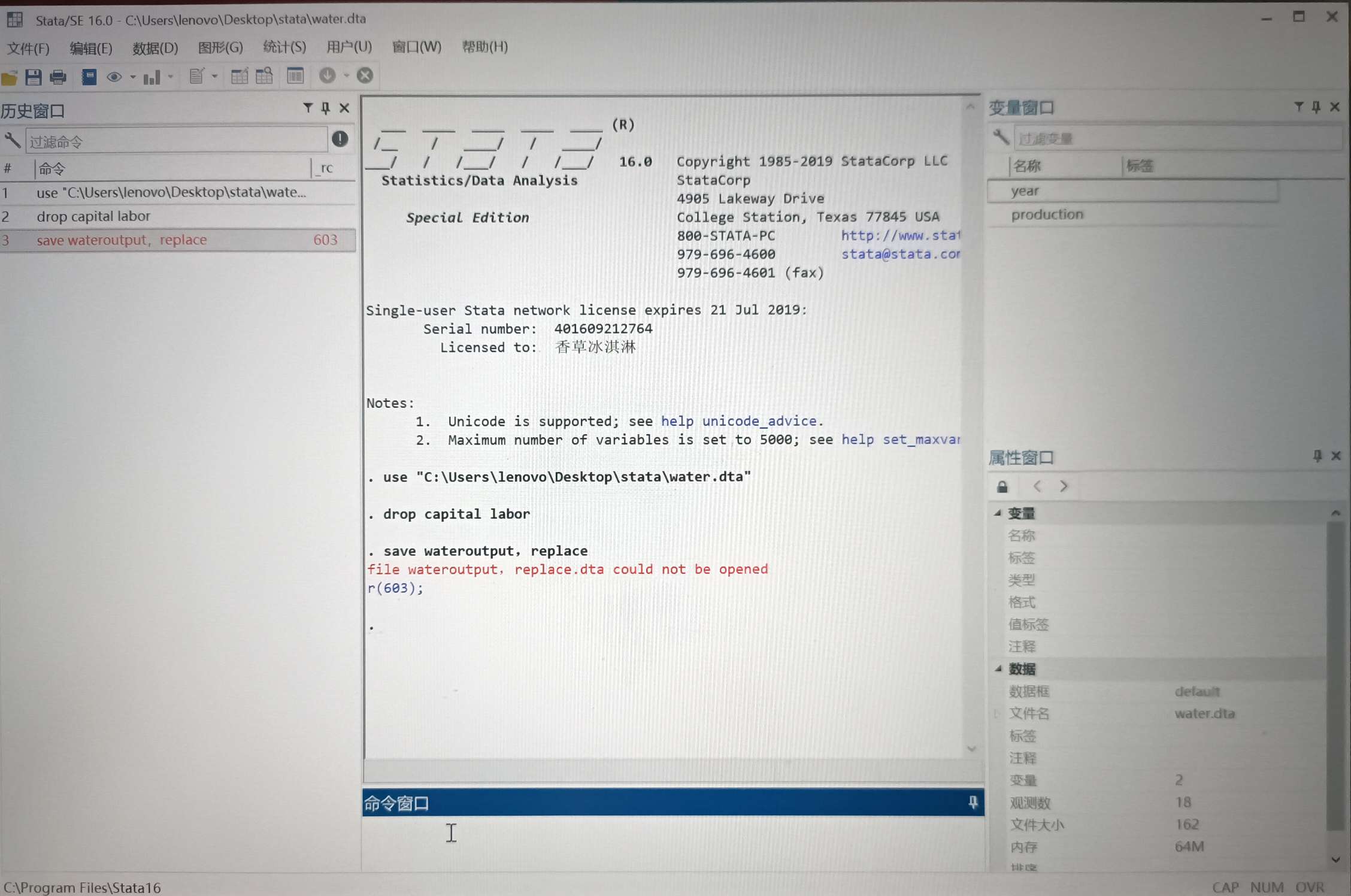Open the Data Editor (Edit) tool
Image resolution: width=1351 pixels, height=896 pixels.
[x=239, y=76]
